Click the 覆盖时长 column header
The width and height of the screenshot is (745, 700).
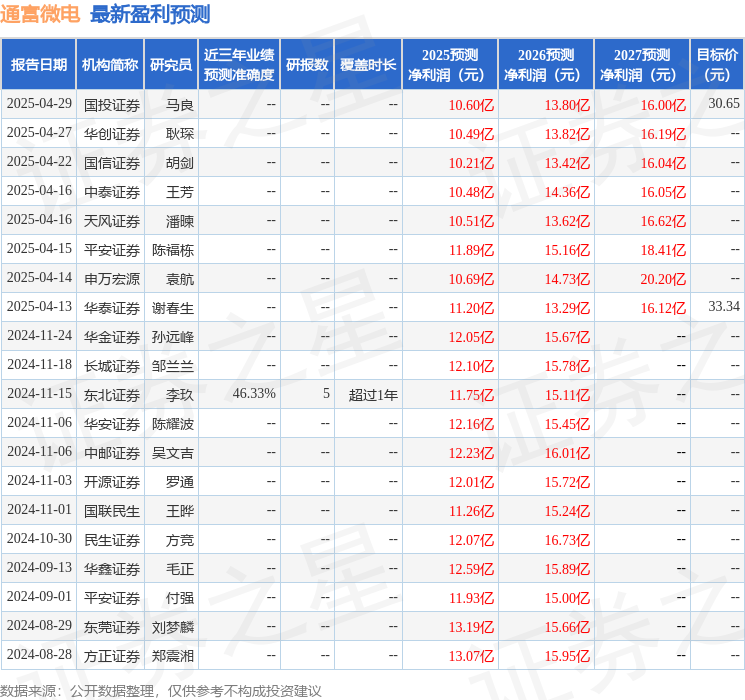(368, 64)
